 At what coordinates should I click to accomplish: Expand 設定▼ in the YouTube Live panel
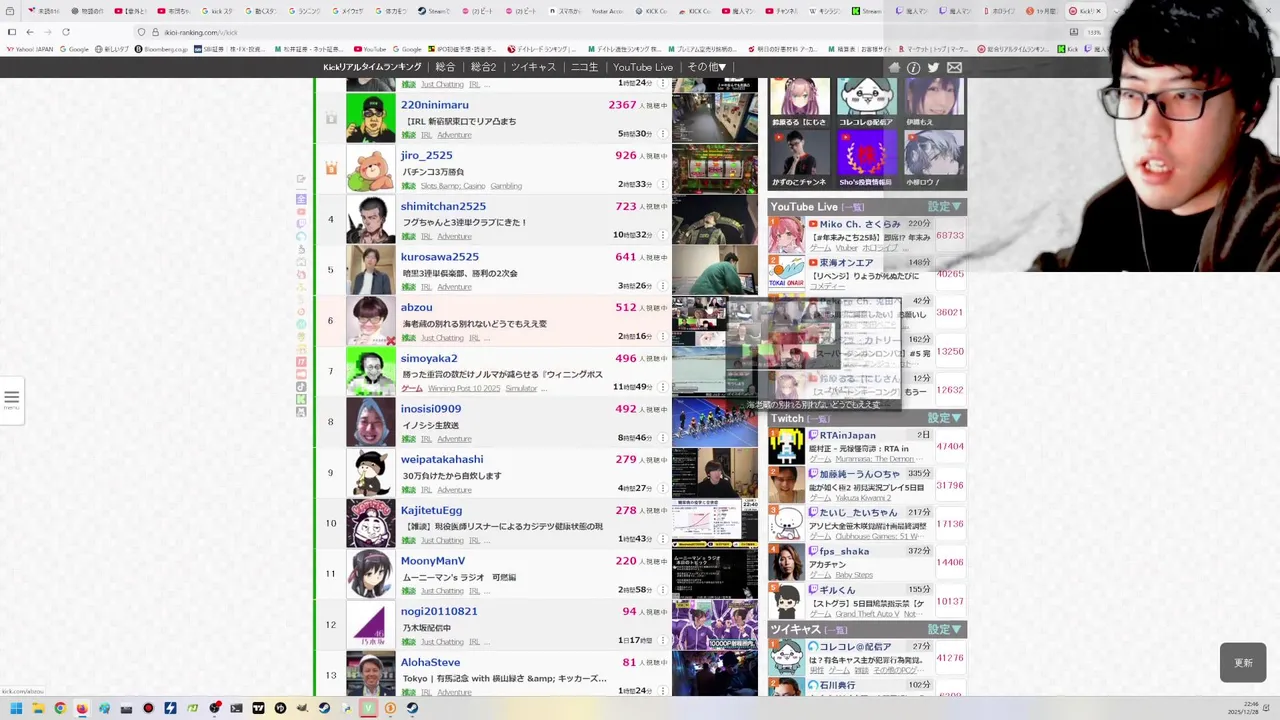(x=944, y=207)
